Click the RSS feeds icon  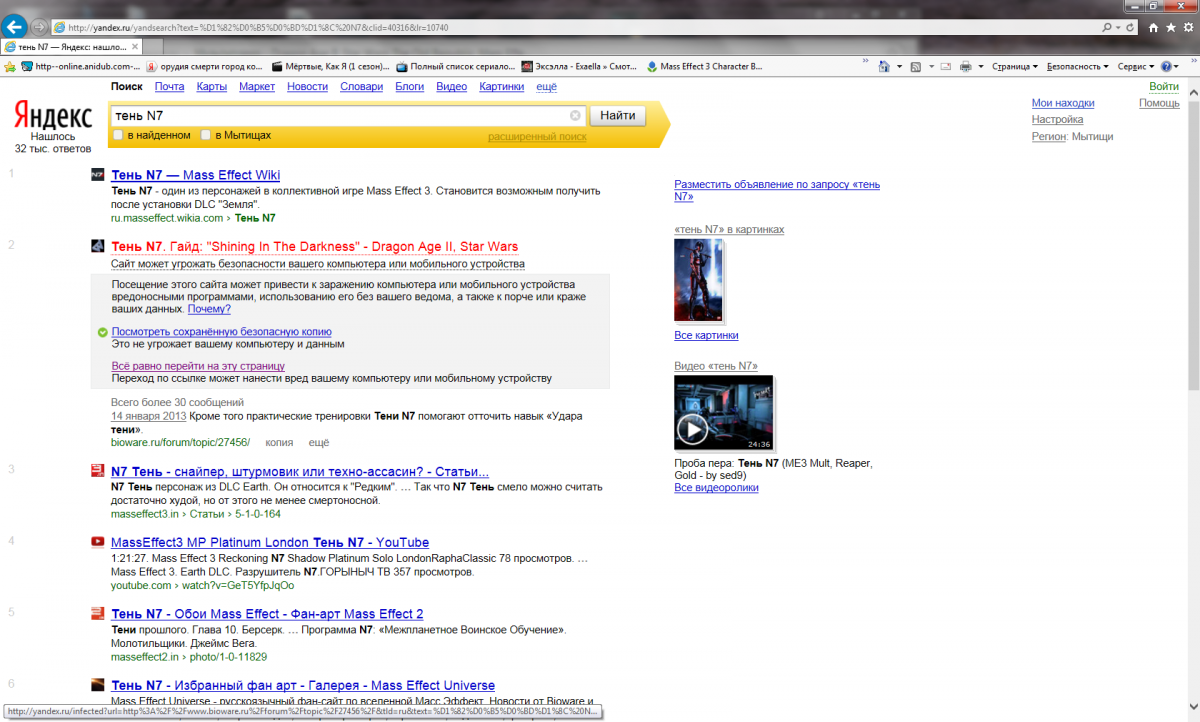tap(916, 67)
